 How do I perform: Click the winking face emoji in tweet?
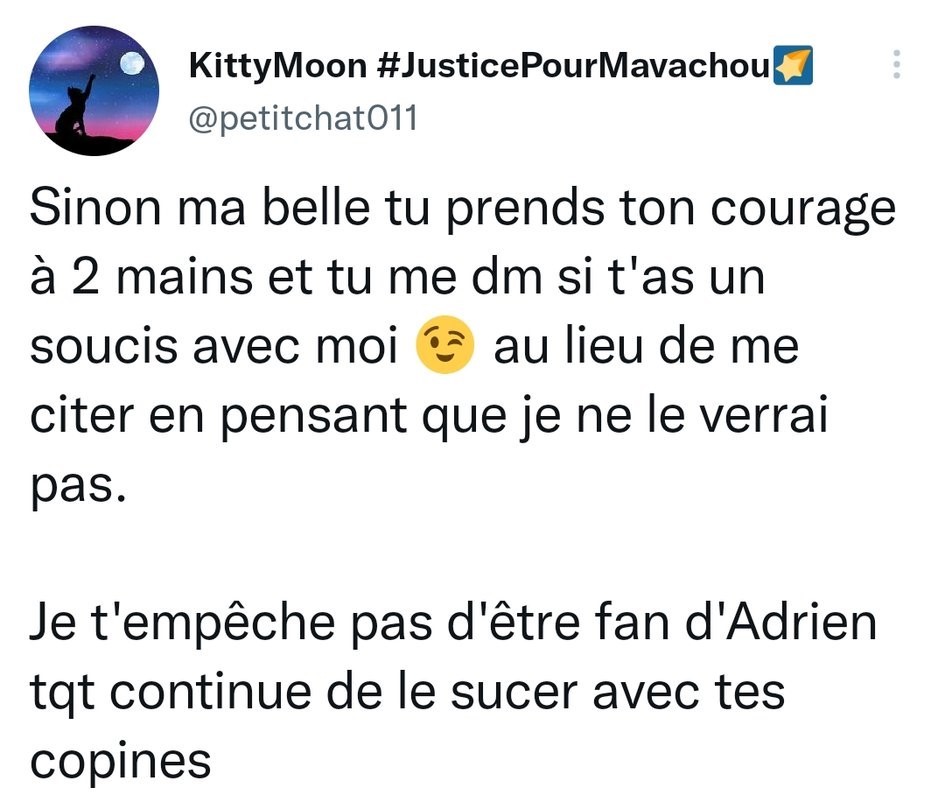pos(445,345)
